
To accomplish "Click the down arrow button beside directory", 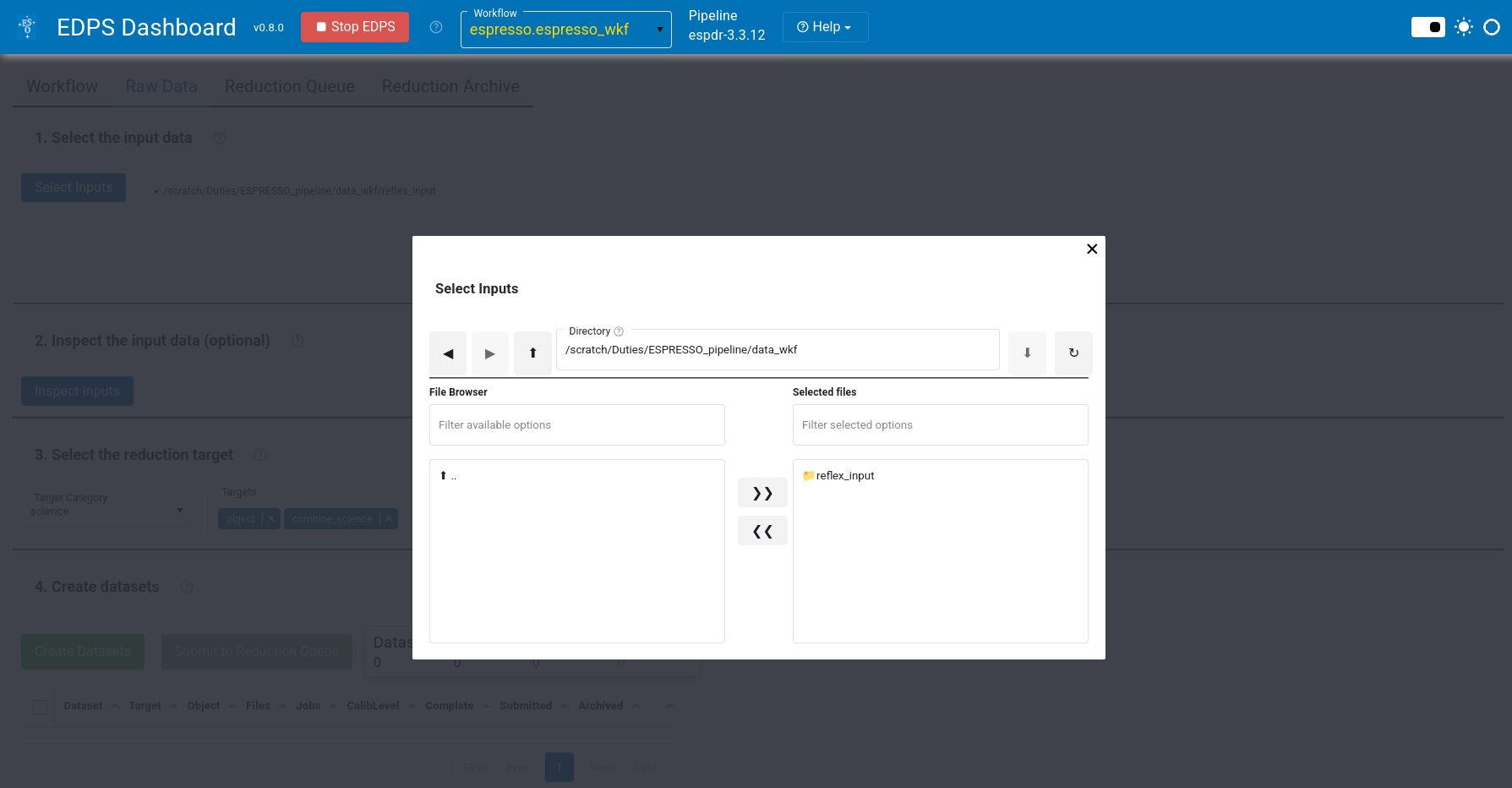I will click(x=1027, y=353).
